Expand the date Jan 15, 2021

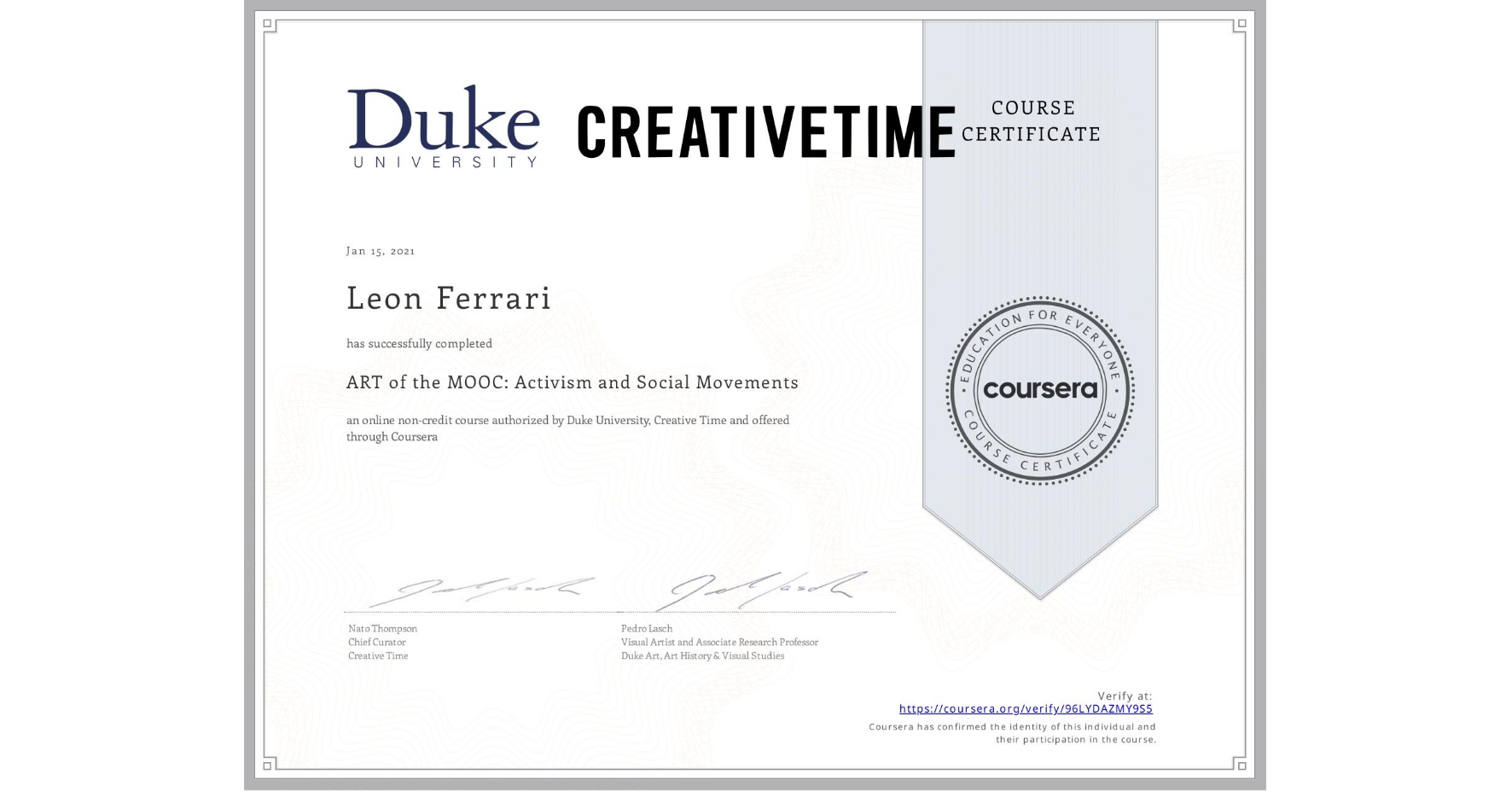tap(381, 250)
